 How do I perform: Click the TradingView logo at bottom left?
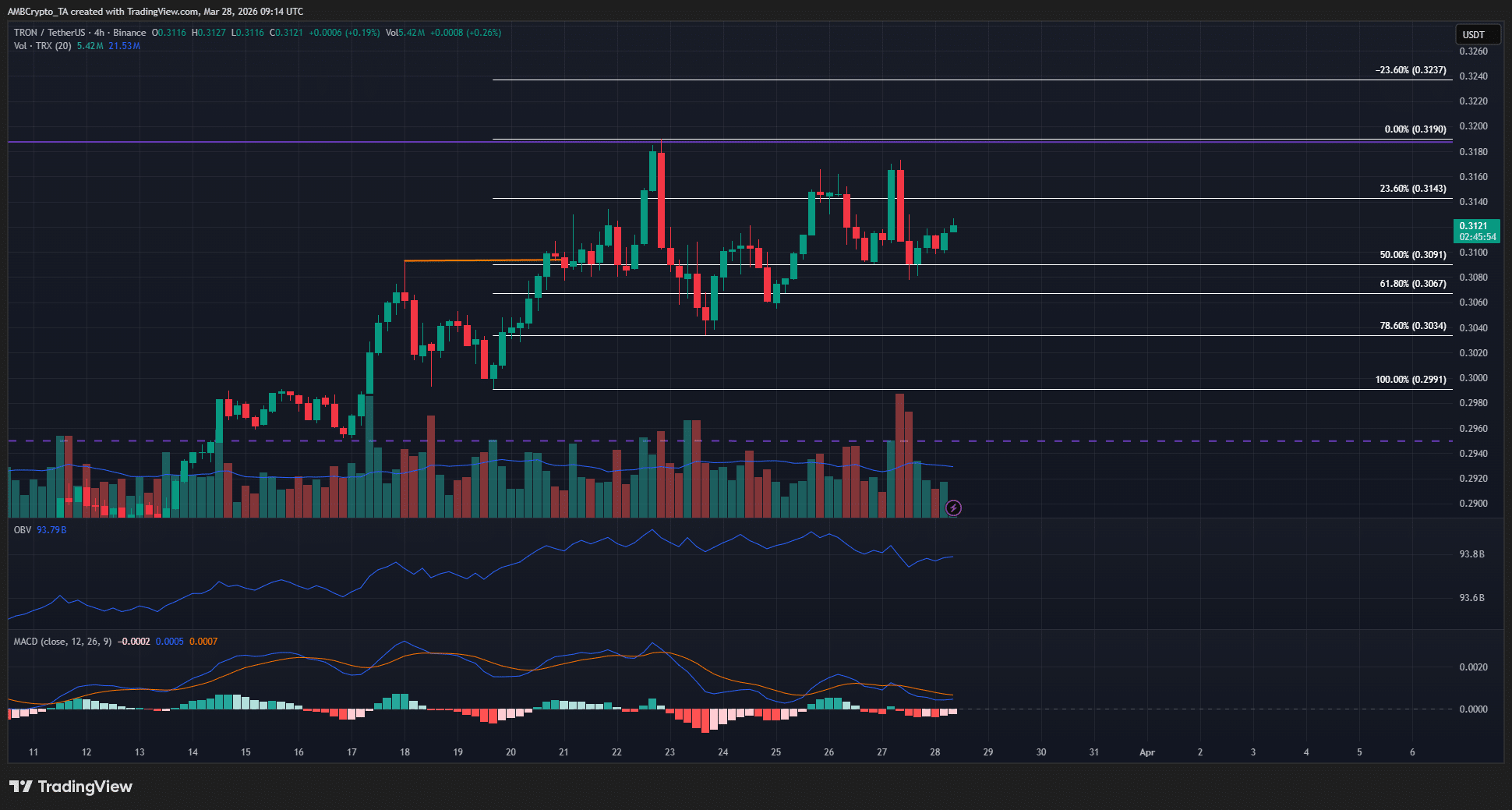coord(71,787)
